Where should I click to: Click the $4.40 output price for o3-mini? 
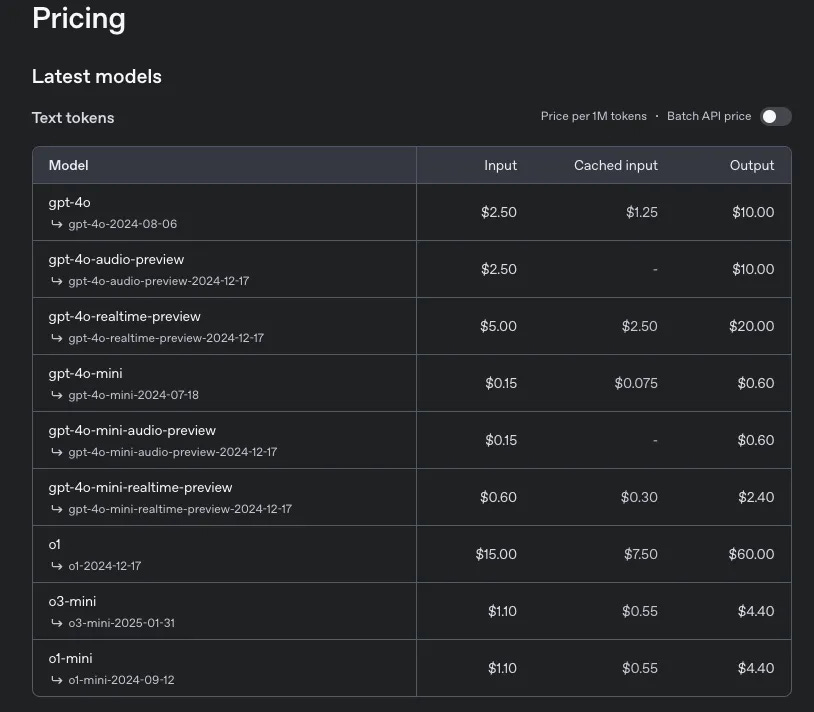pyautogui.click(x=756, y=611)
